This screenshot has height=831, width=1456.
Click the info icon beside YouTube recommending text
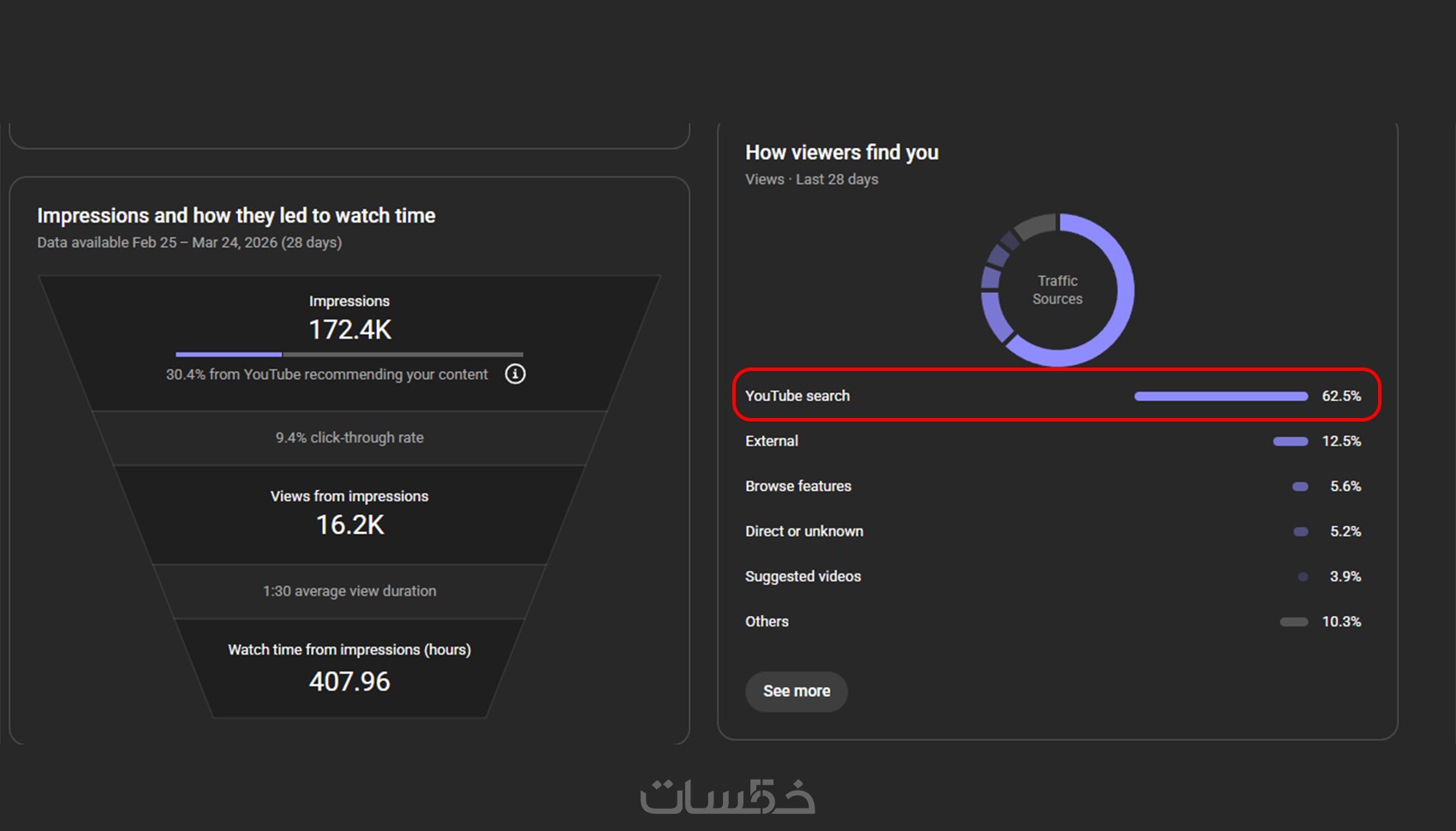tap(515, 374)
